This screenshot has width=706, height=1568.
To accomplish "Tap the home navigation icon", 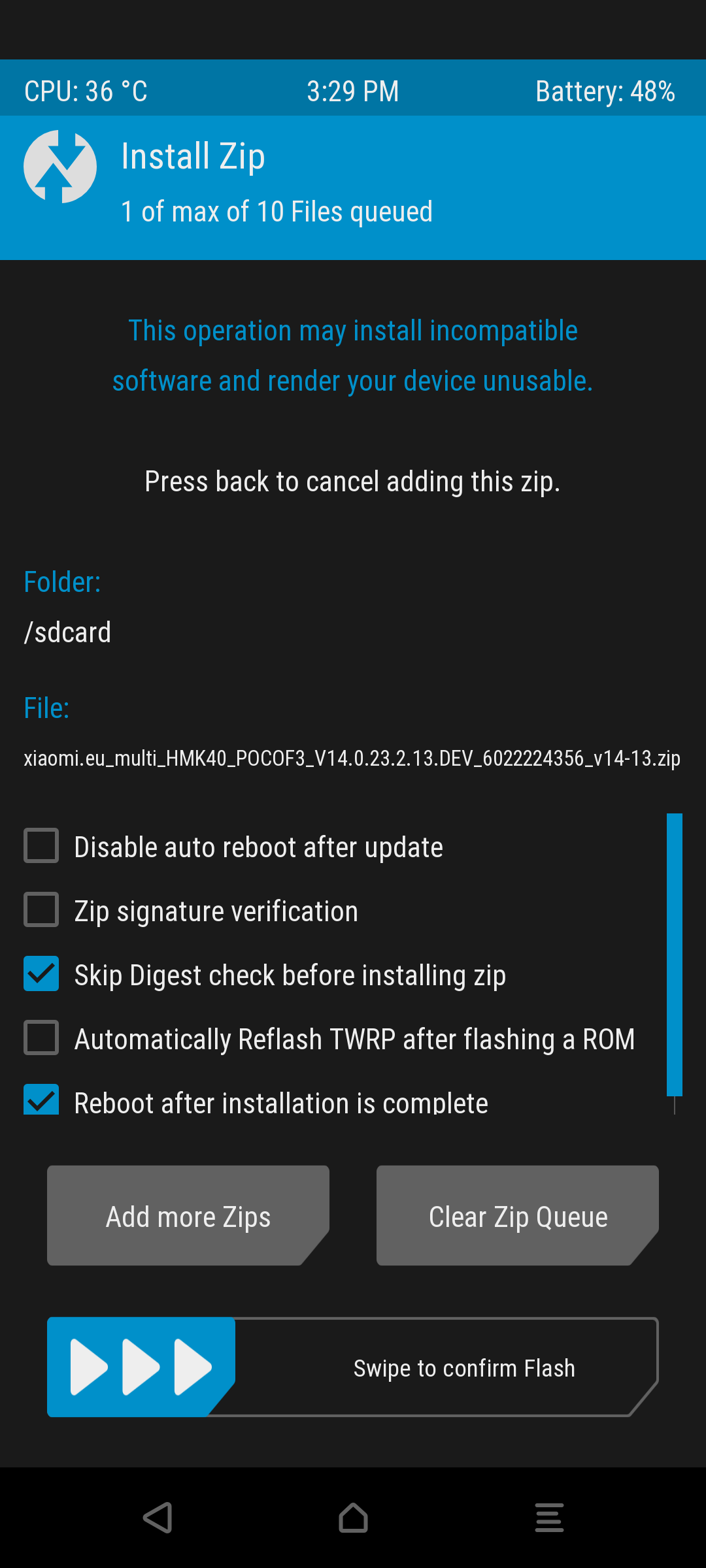I will 353,1517.
